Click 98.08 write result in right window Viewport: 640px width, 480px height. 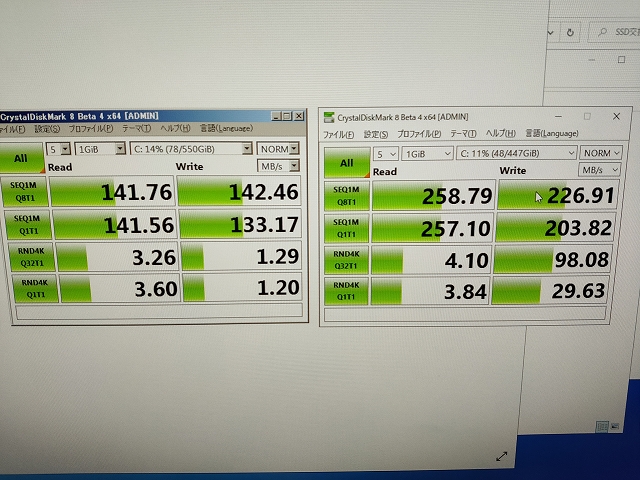pyautogui.click(x=553, y=259)
